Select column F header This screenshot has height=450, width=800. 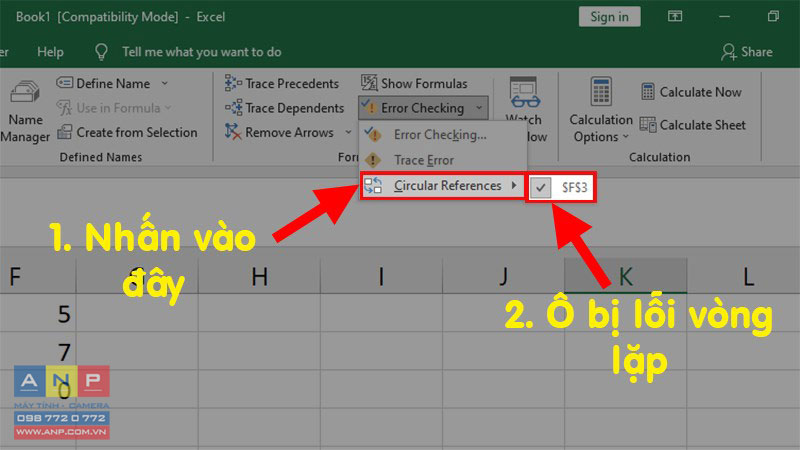click(x=38, y=276)
